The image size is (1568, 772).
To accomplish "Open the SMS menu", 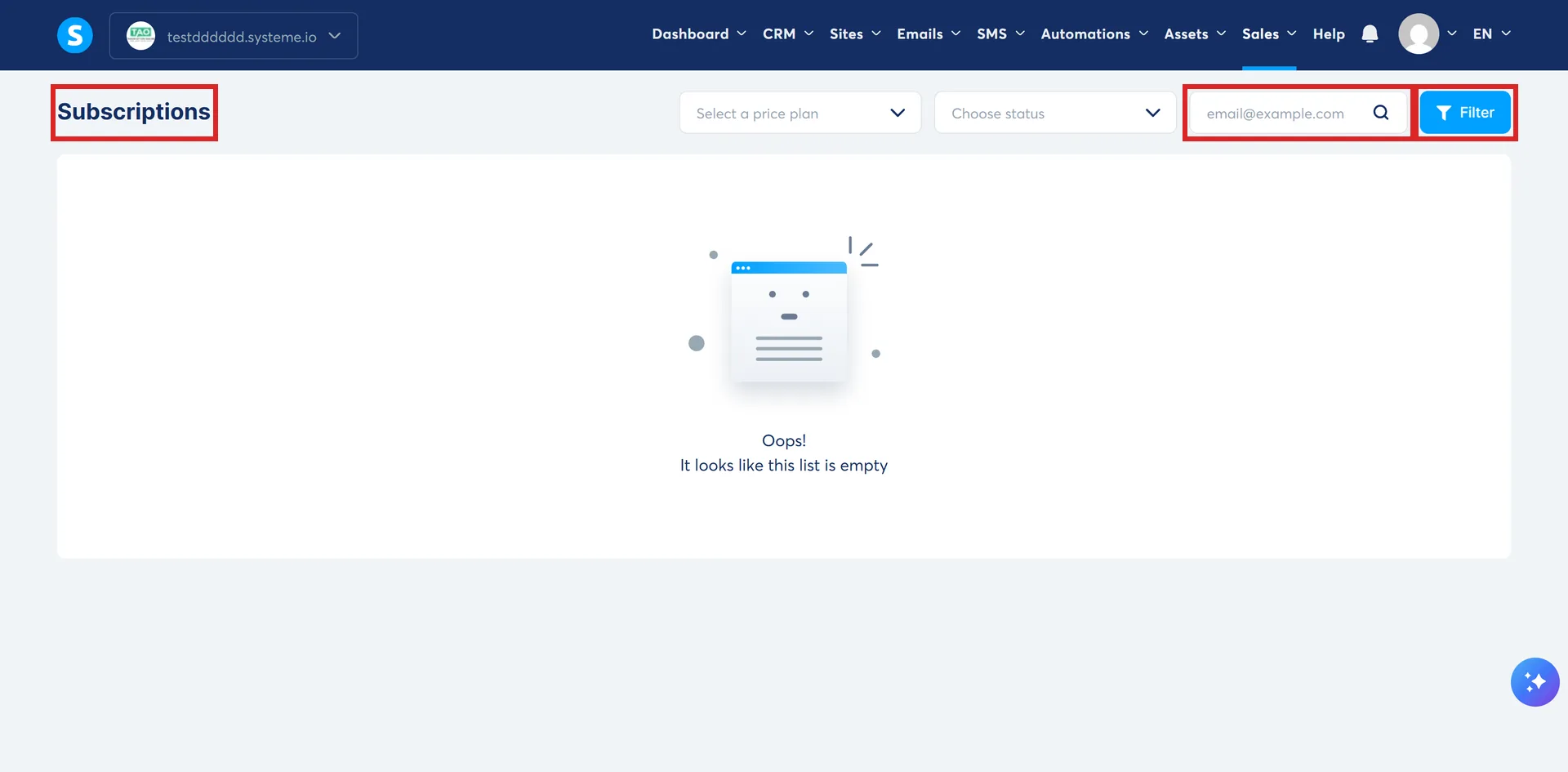I will (x=1000, y=33).
